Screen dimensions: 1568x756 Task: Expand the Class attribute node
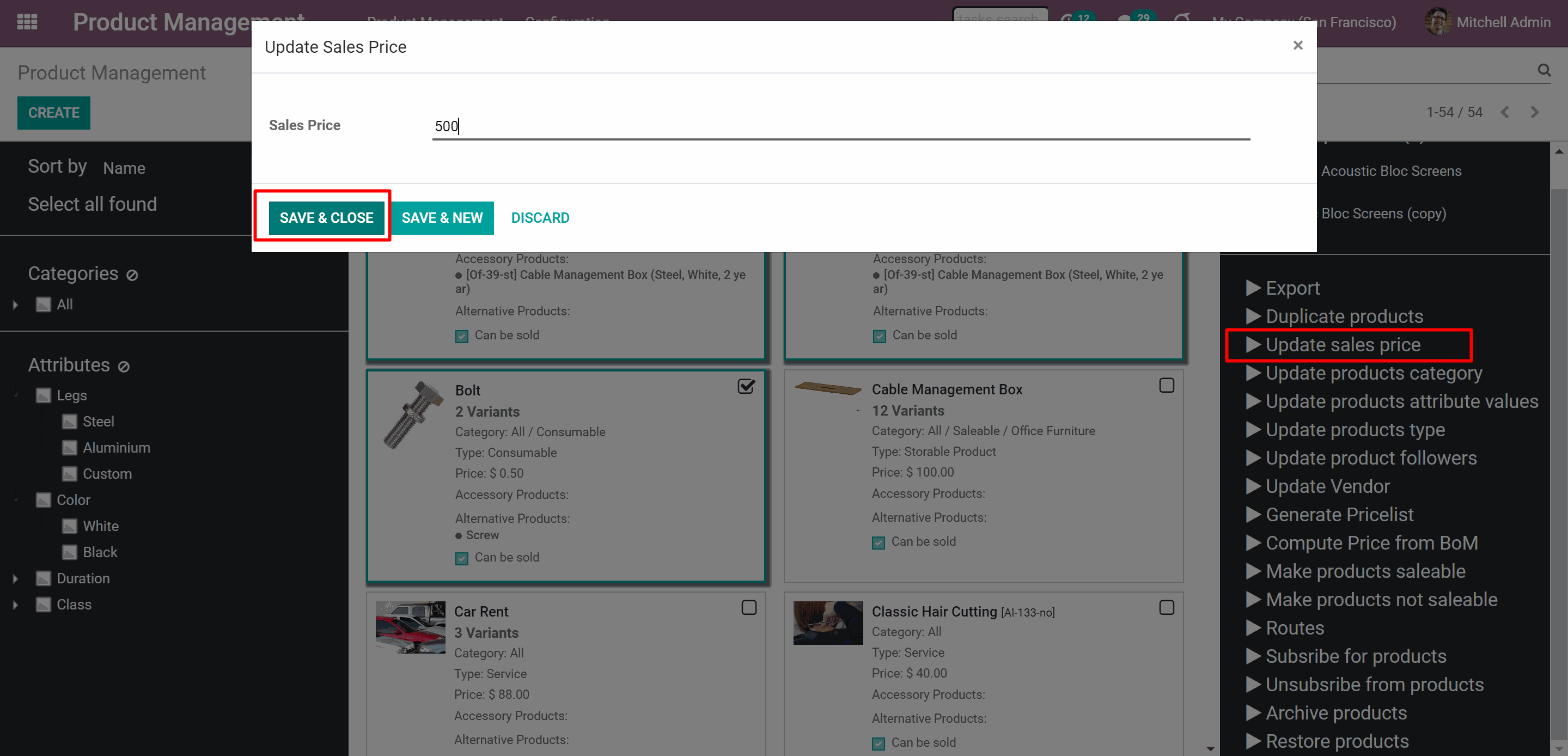coord(15,605)
